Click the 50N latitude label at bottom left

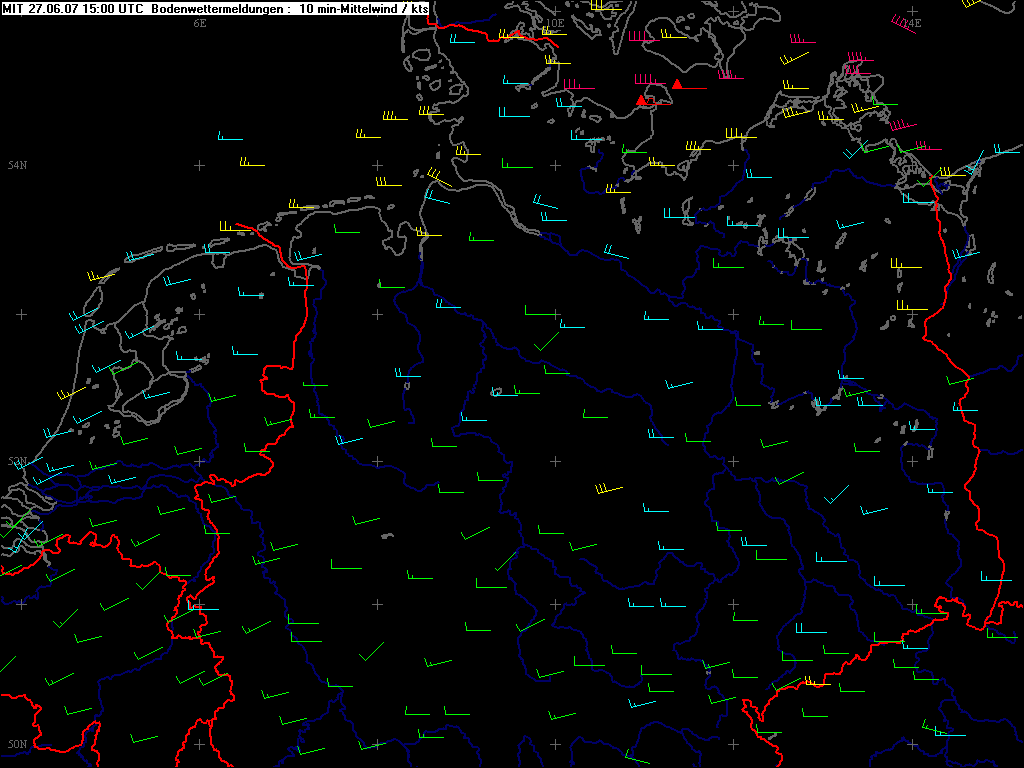pos(17,745)
